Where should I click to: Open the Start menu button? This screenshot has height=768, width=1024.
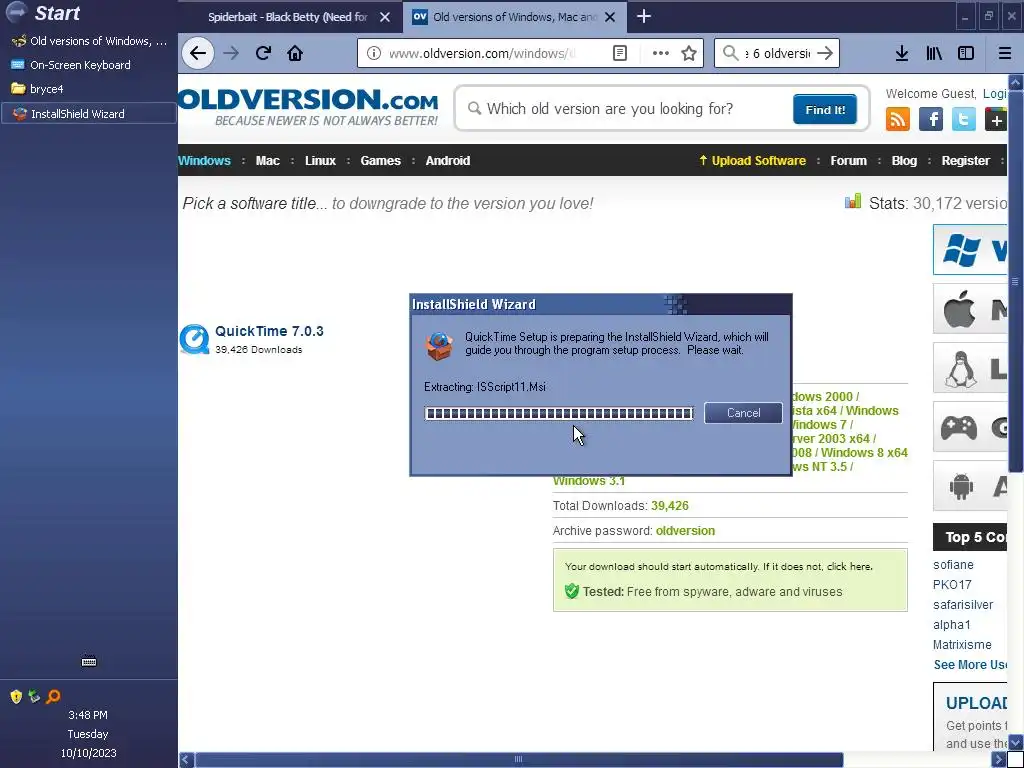point(44,12)
